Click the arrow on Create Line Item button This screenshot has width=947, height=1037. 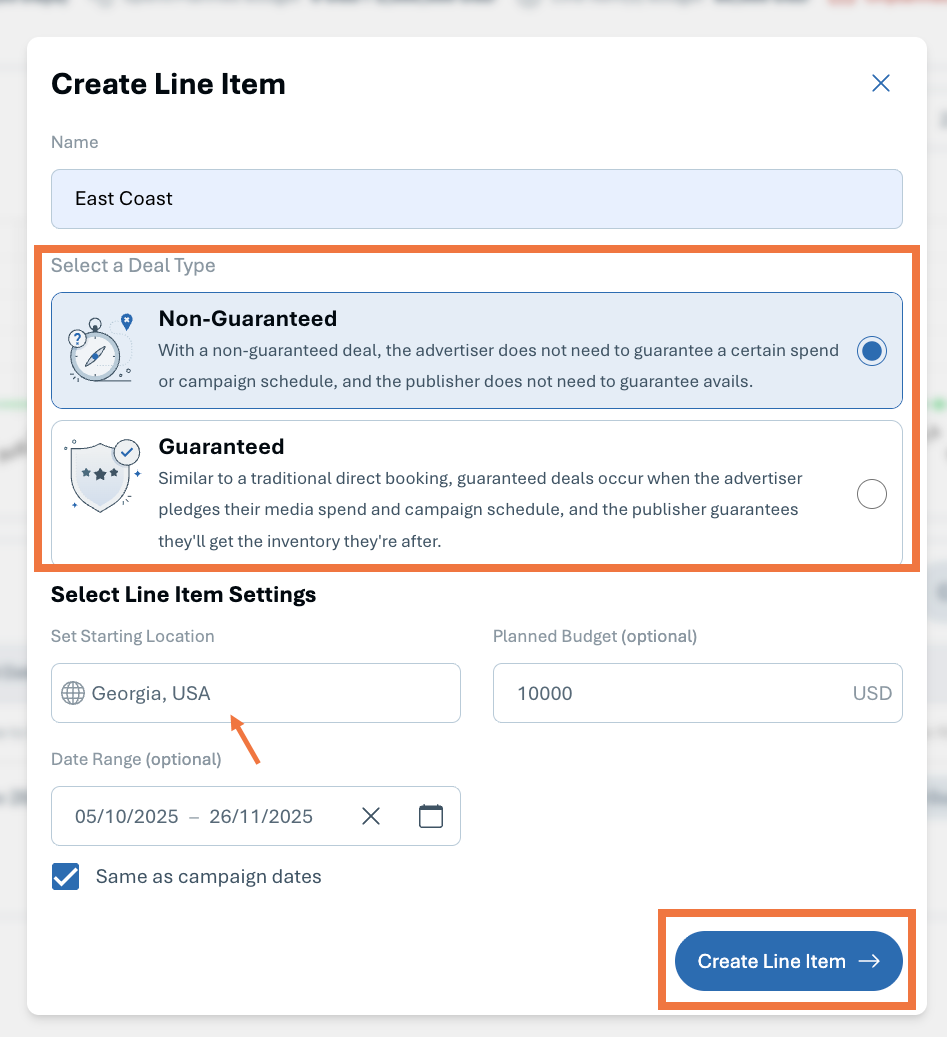click(x=869, y=961)
